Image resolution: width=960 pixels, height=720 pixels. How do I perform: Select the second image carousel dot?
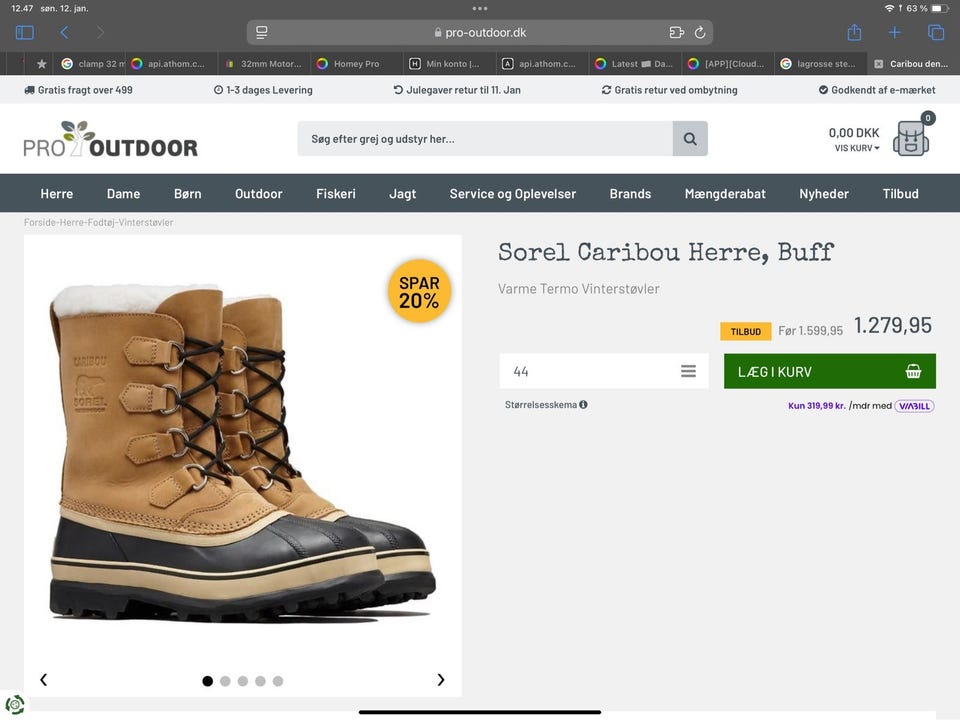pyautogui.click(x=225, y=681)
